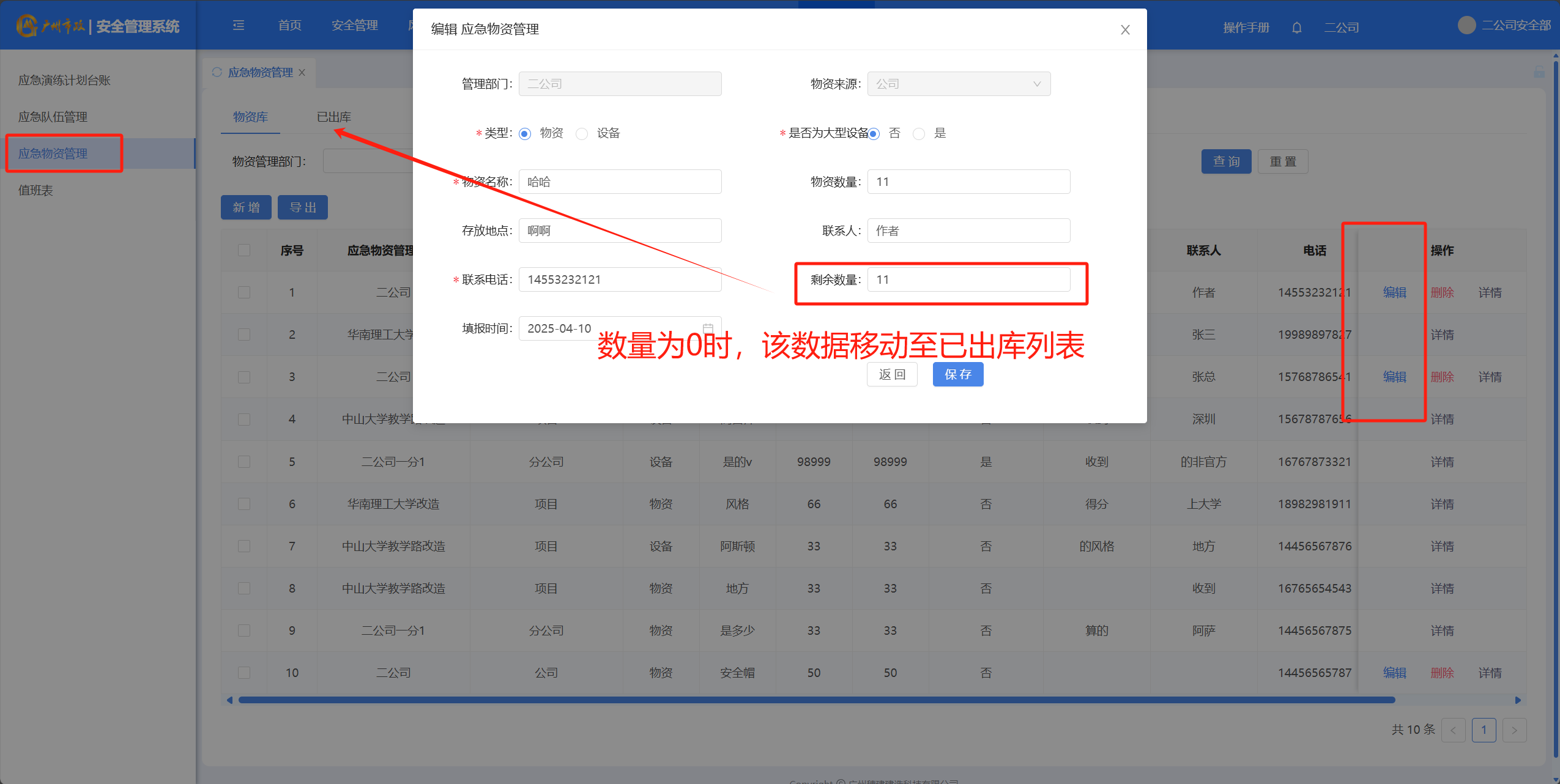This screenshot has height=784, width=1560.
Task: Click the 返回 button
Action: [891, 374]
